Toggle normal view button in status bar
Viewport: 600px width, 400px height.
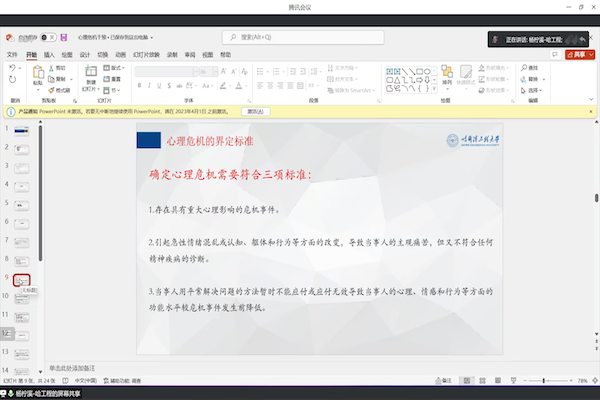point(466,381)
